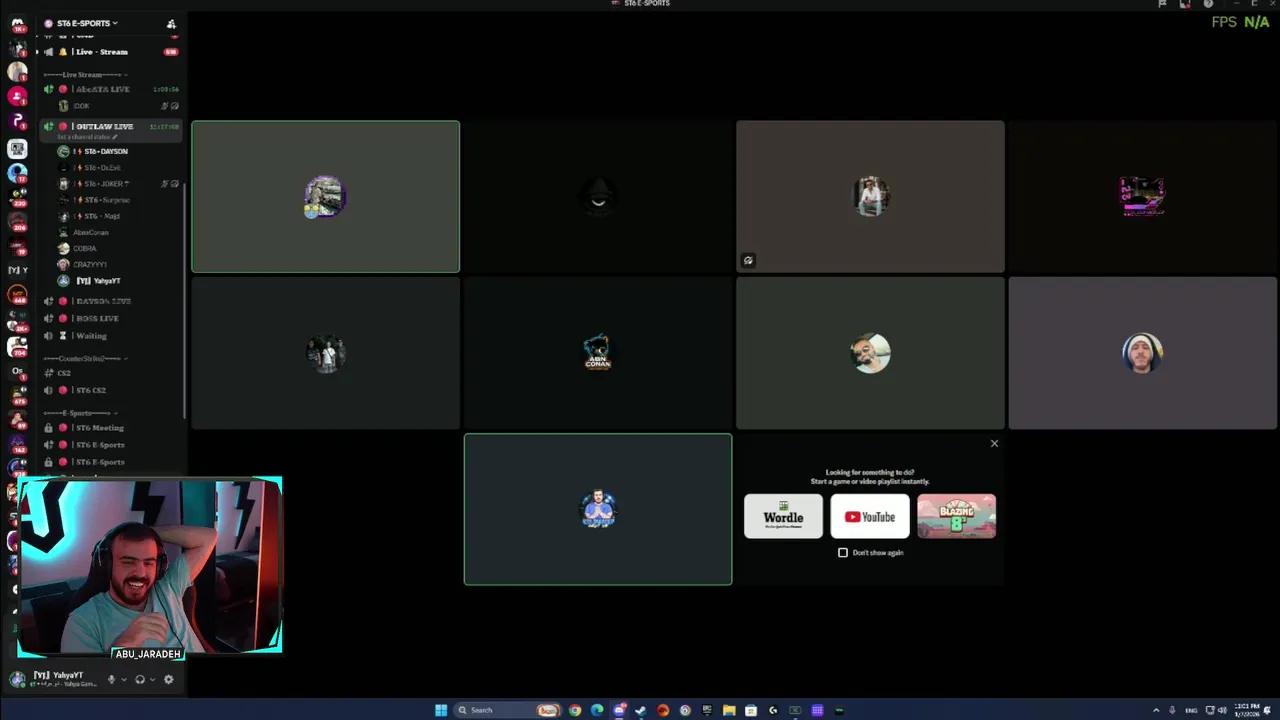Open the clock and date in taskbar
Image resolution: width=1280 pixels, height=720 pixels.
tap(1246, 710)
